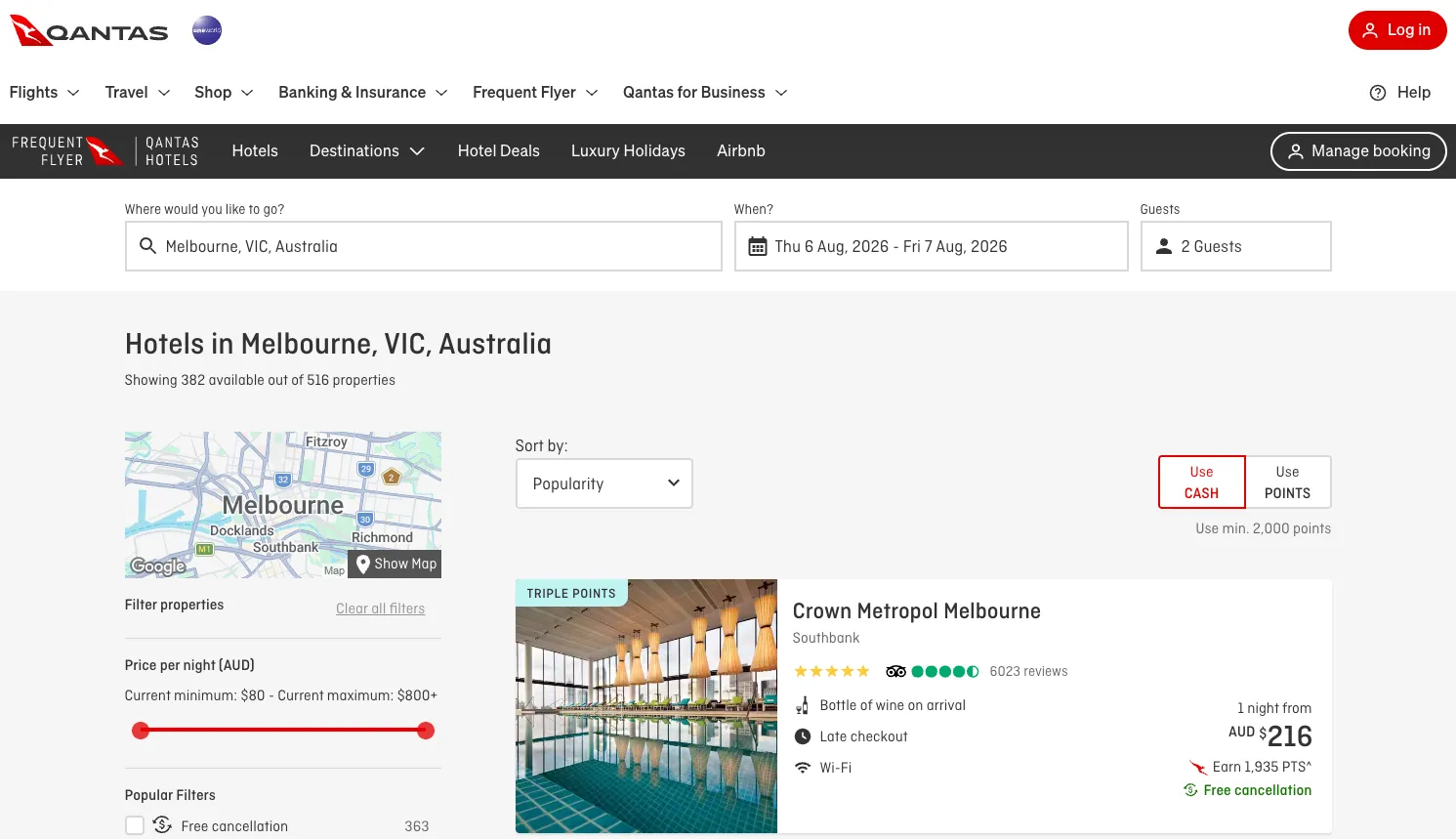This screenshot has width=1456, height=839.
Task: Click the Google logo on the map
Action: click(158, 566)
